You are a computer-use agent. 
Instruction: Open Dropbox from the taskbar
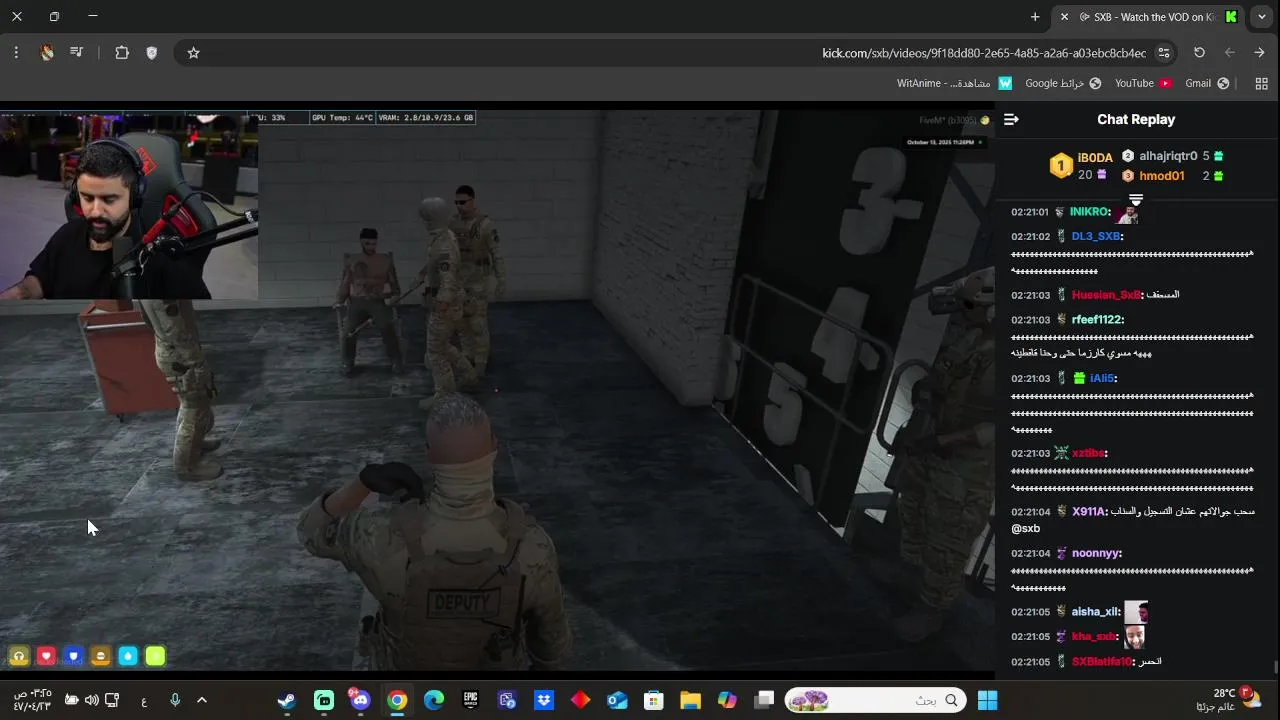[x=544, y=700]
